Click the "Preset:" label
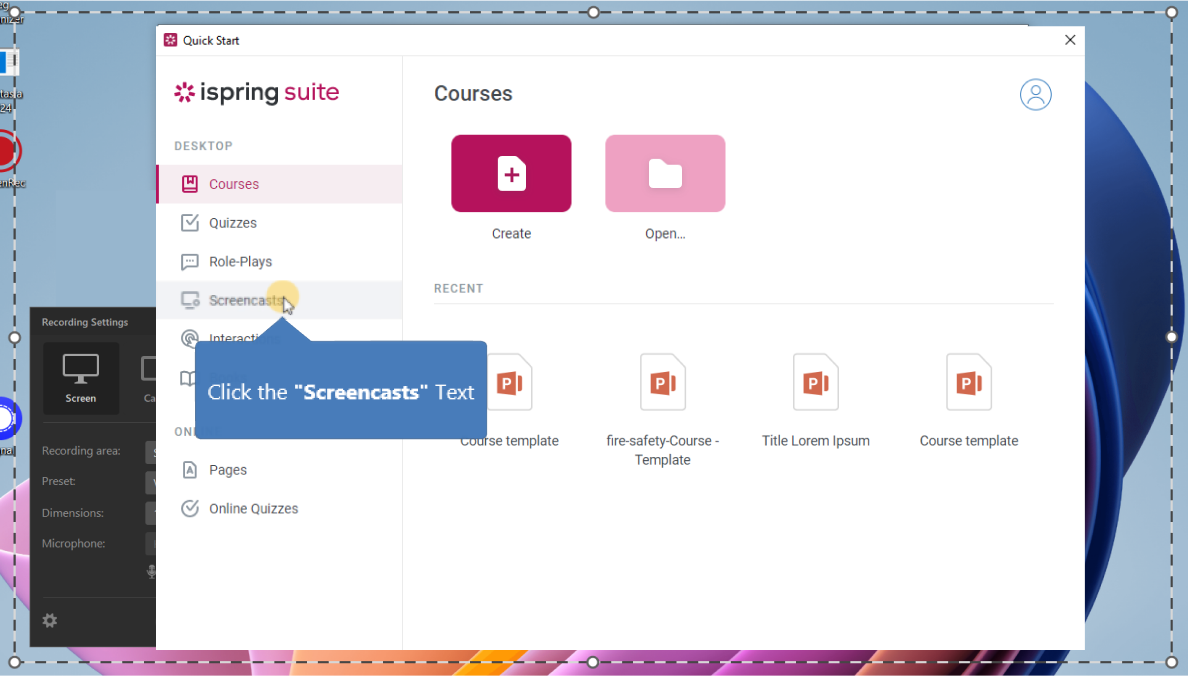 [x=58, y=481]
